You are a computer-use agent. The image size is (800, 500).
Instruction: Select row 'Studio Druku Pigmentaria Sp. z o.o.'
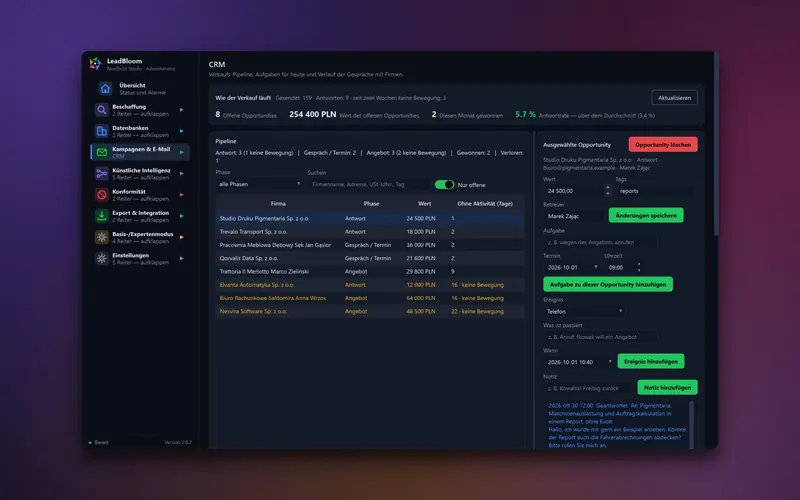tap(370, 218)
